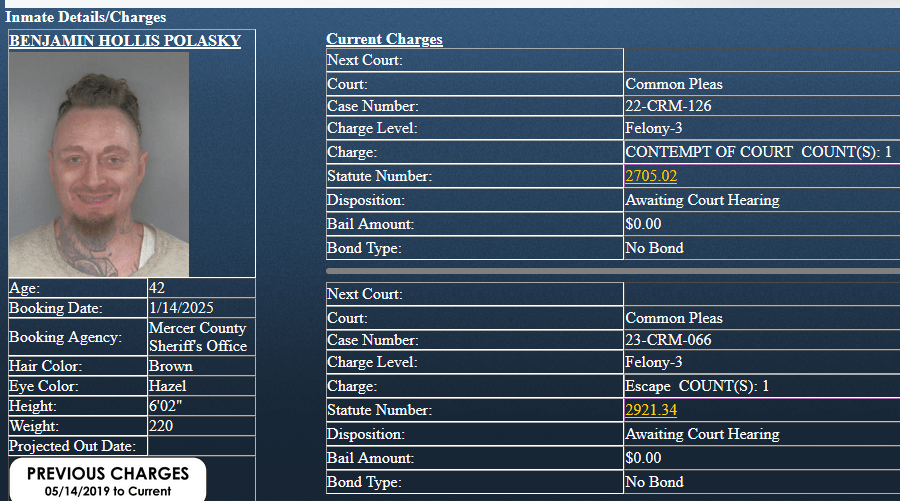Viewport: 900px width, 501px height.
Task: Select the 6'02" height value
Action: pos(167,407)
